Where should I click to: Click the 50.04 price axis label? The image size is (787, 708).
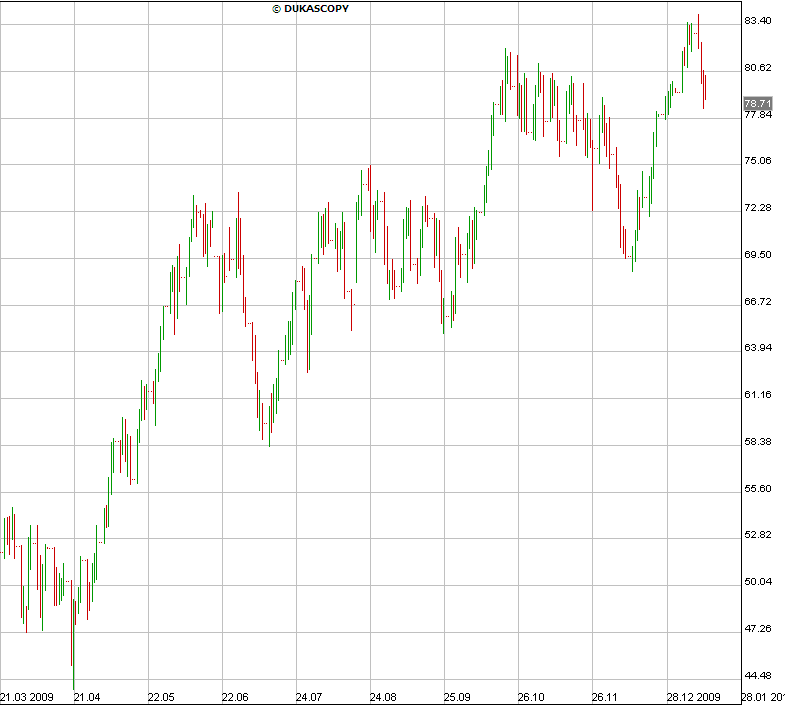758,582
